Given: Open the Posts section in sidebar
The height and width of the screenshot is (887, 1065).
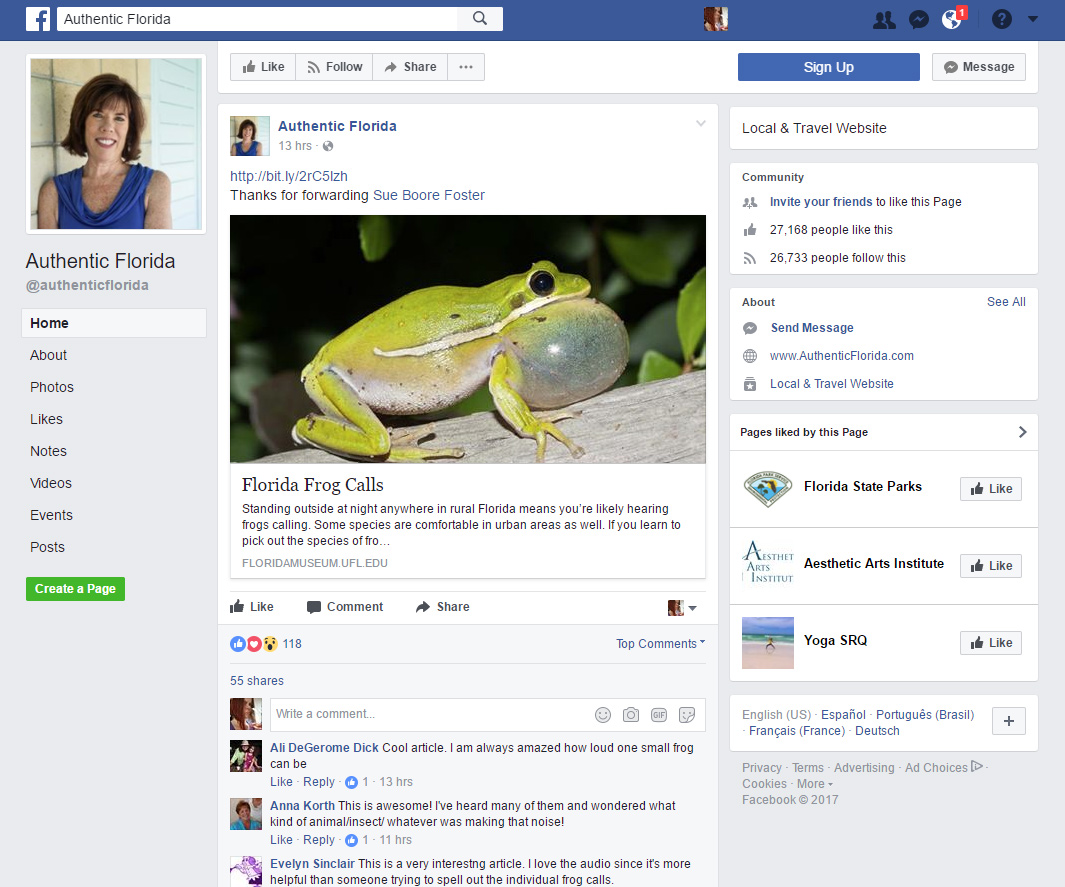Looking at the screenshot, I should pyautogui.click(x=47, y=547).
